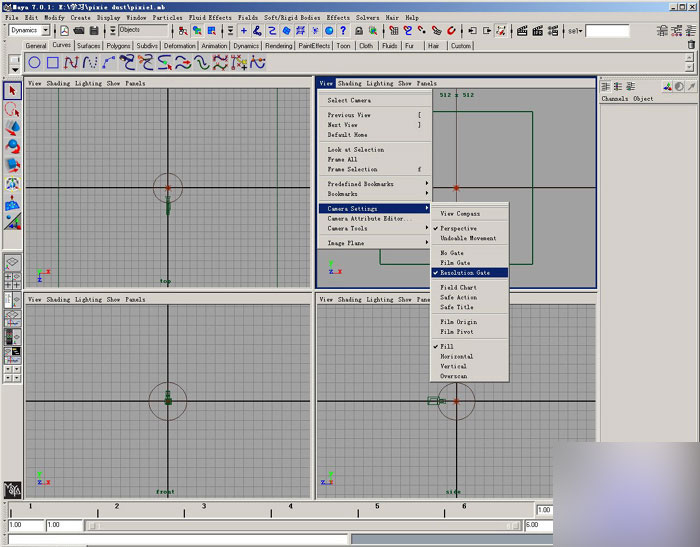The image size is (700, 547).
Task: Activate the Select tool arrow
Action: (x=12, y=91)
